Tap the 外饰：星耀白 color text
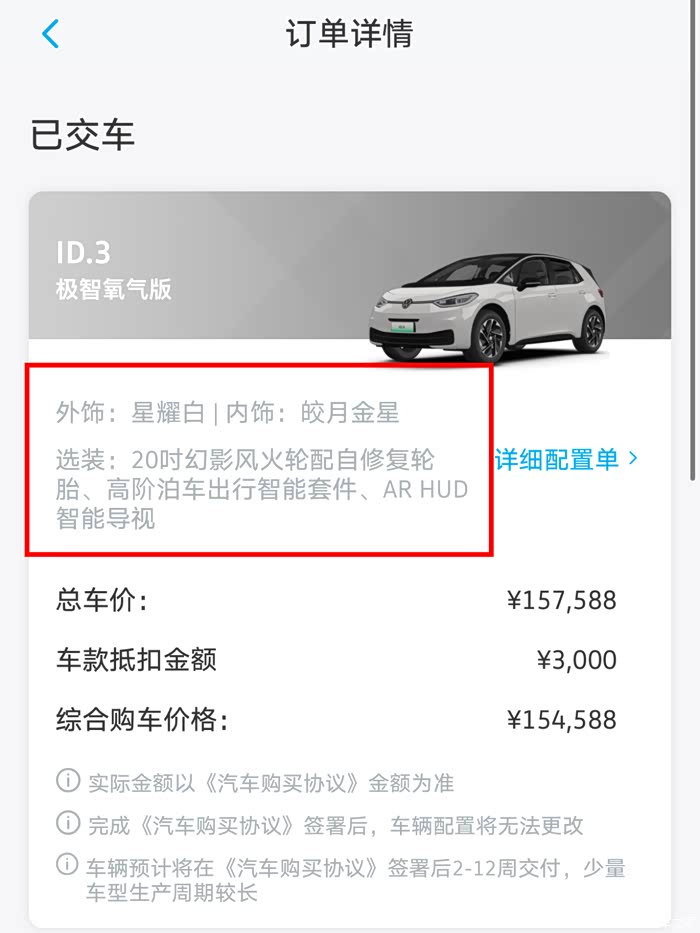 coord(130,412)
